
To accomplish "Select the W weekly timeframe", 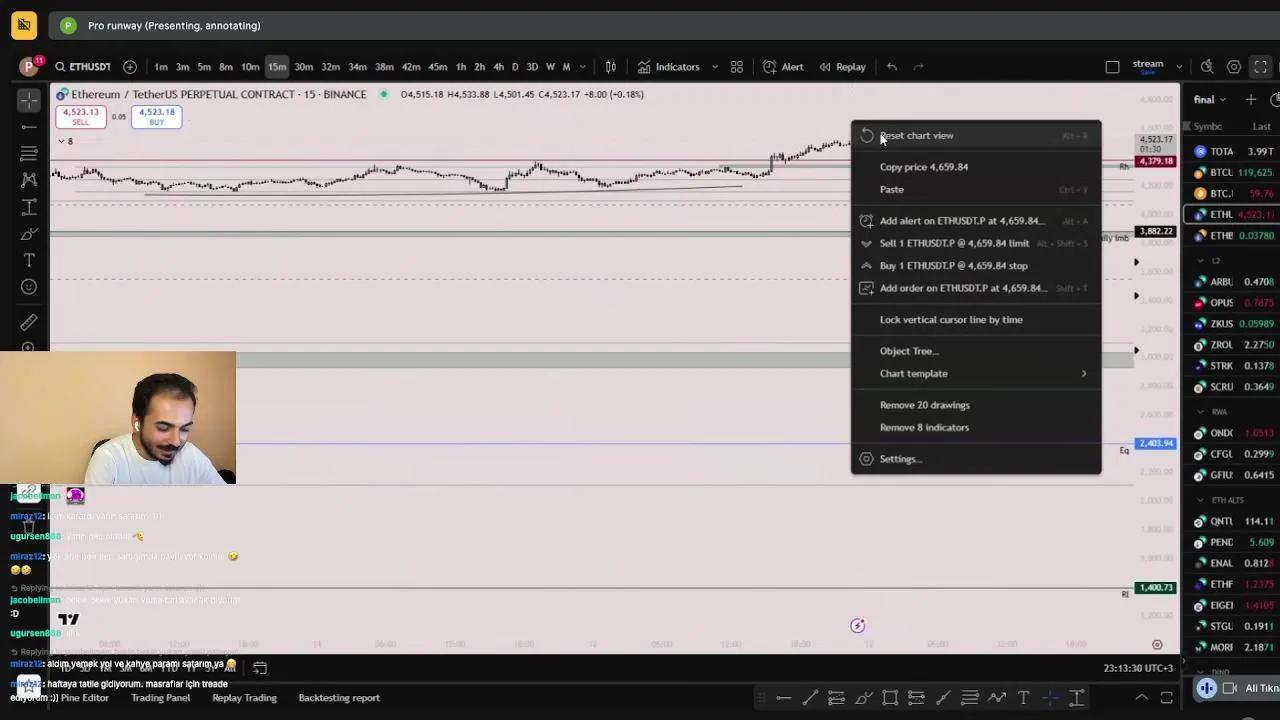I will (550, 67).
